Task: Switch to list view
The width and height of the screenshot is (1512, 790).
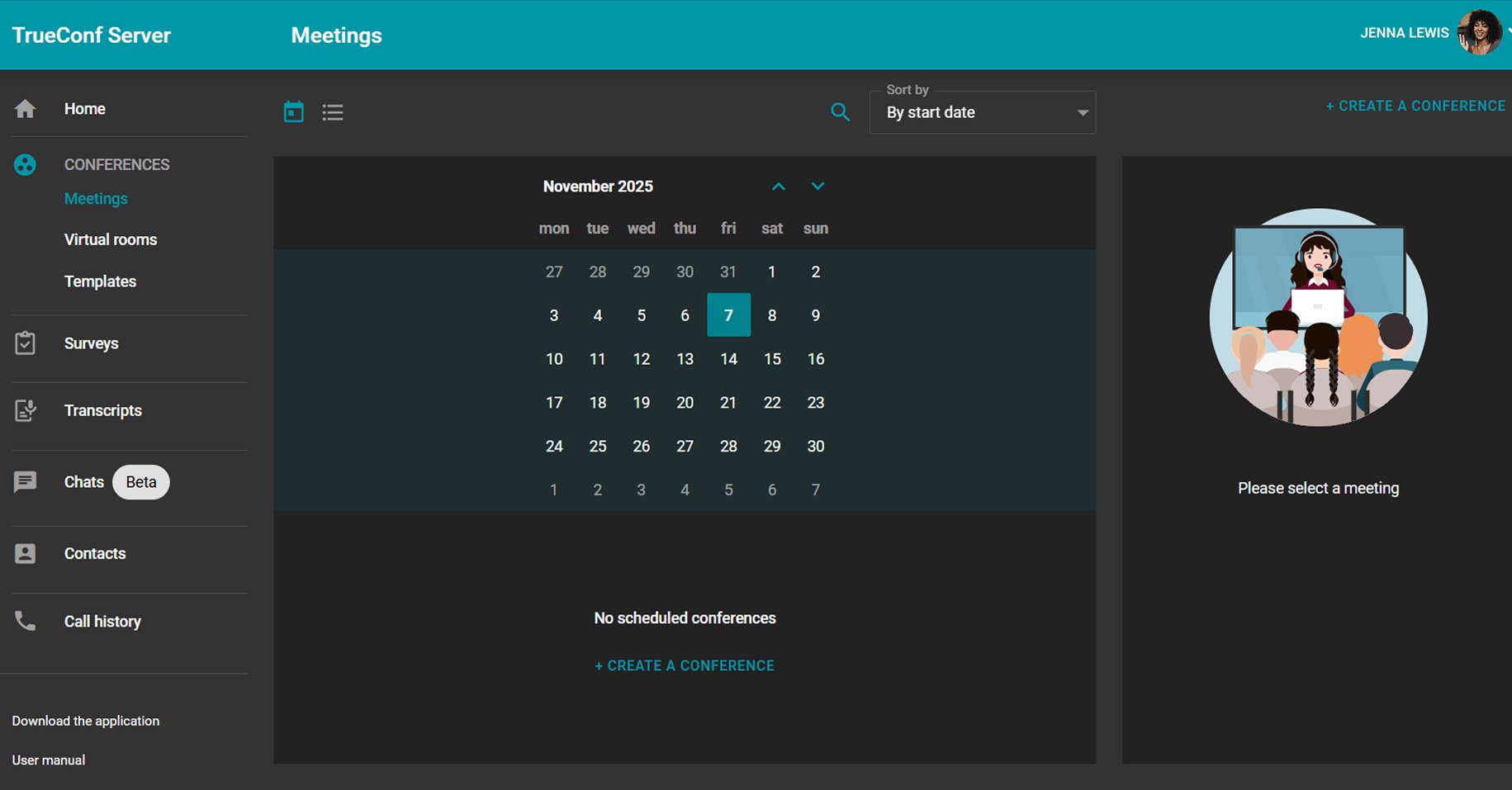Action: [x=333, y=112]
